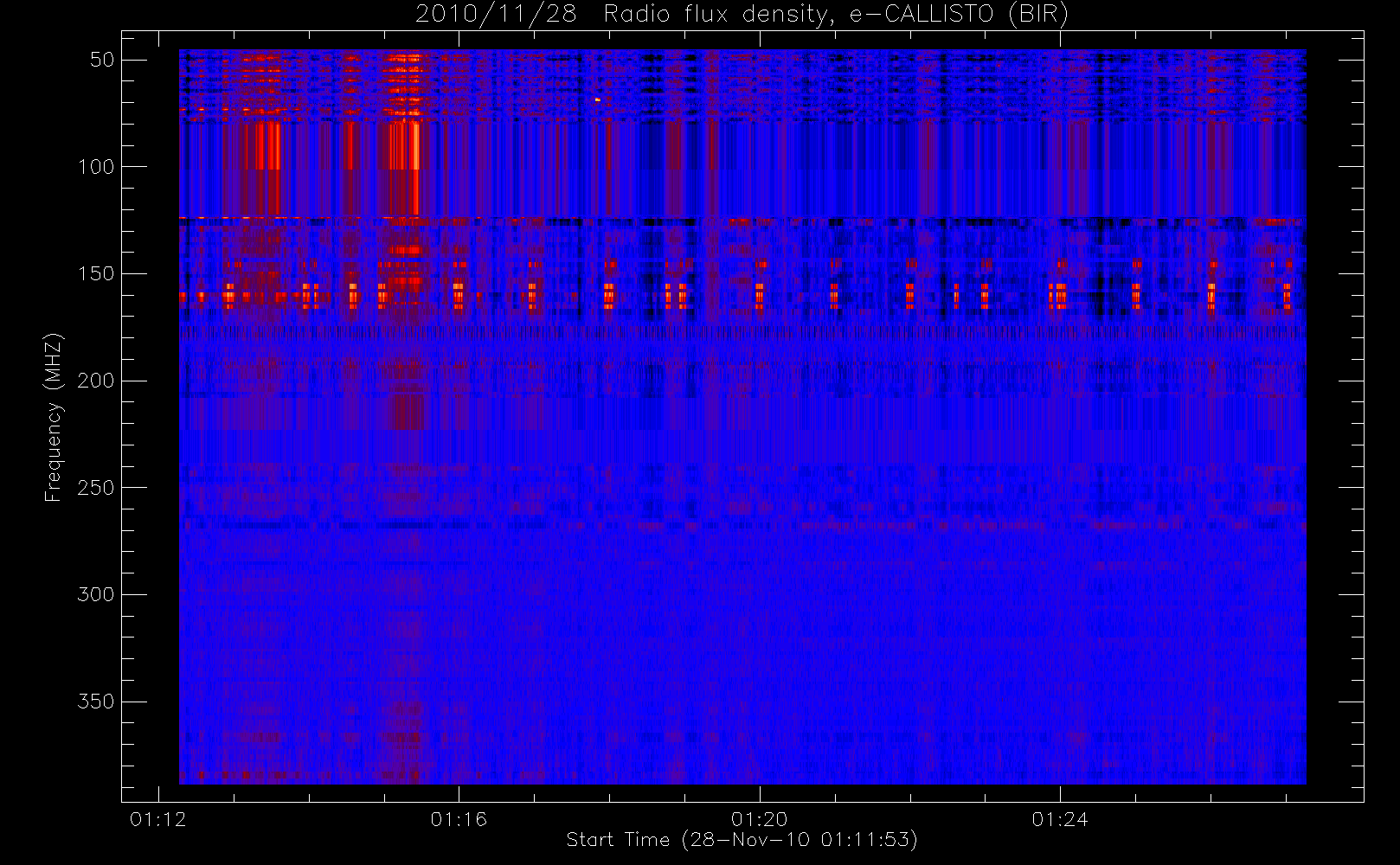Click the 150 frequency tick label
Screen dimensions: 1400x865
click(96, 274)
